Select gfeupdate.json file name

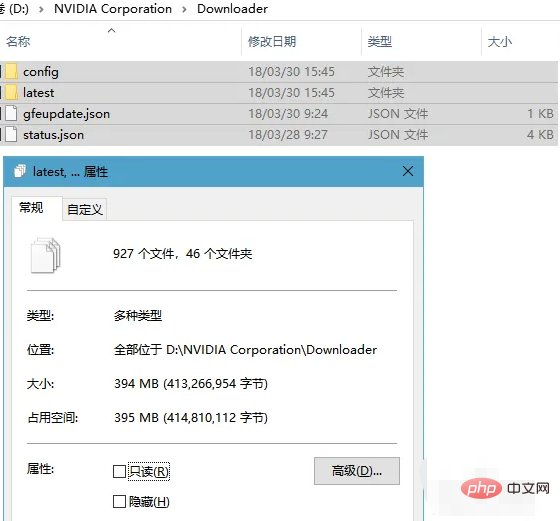click(x=66, y=114)
